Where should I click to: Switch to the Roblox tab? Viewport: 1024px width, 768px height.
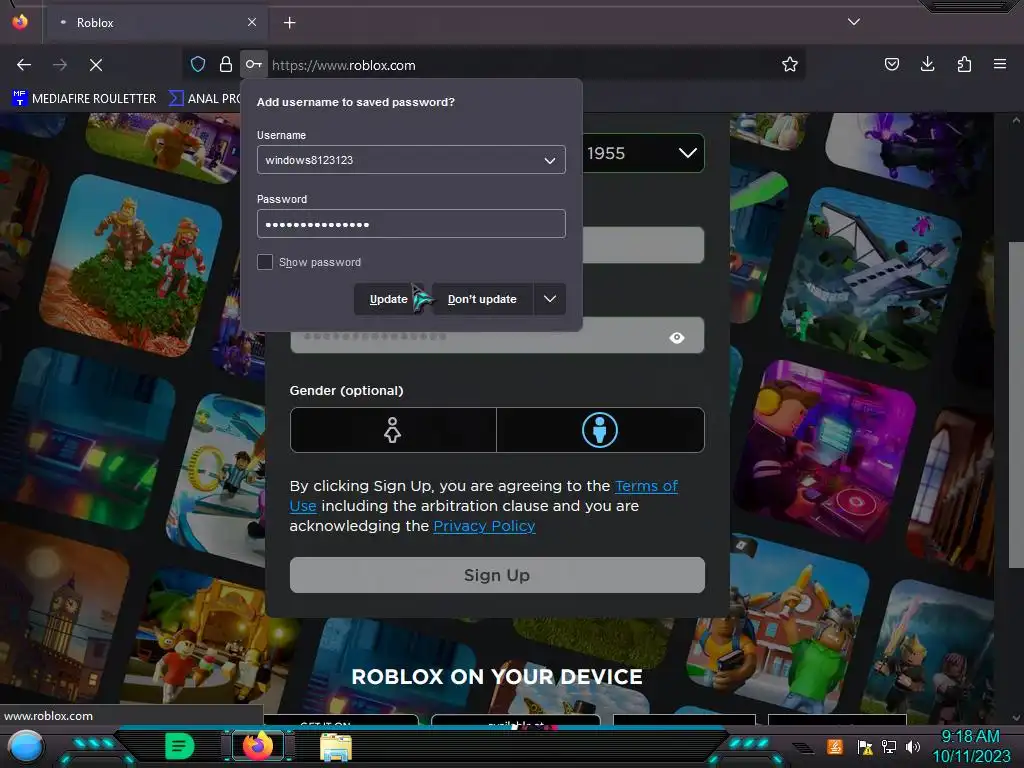[x=156, y=23]
